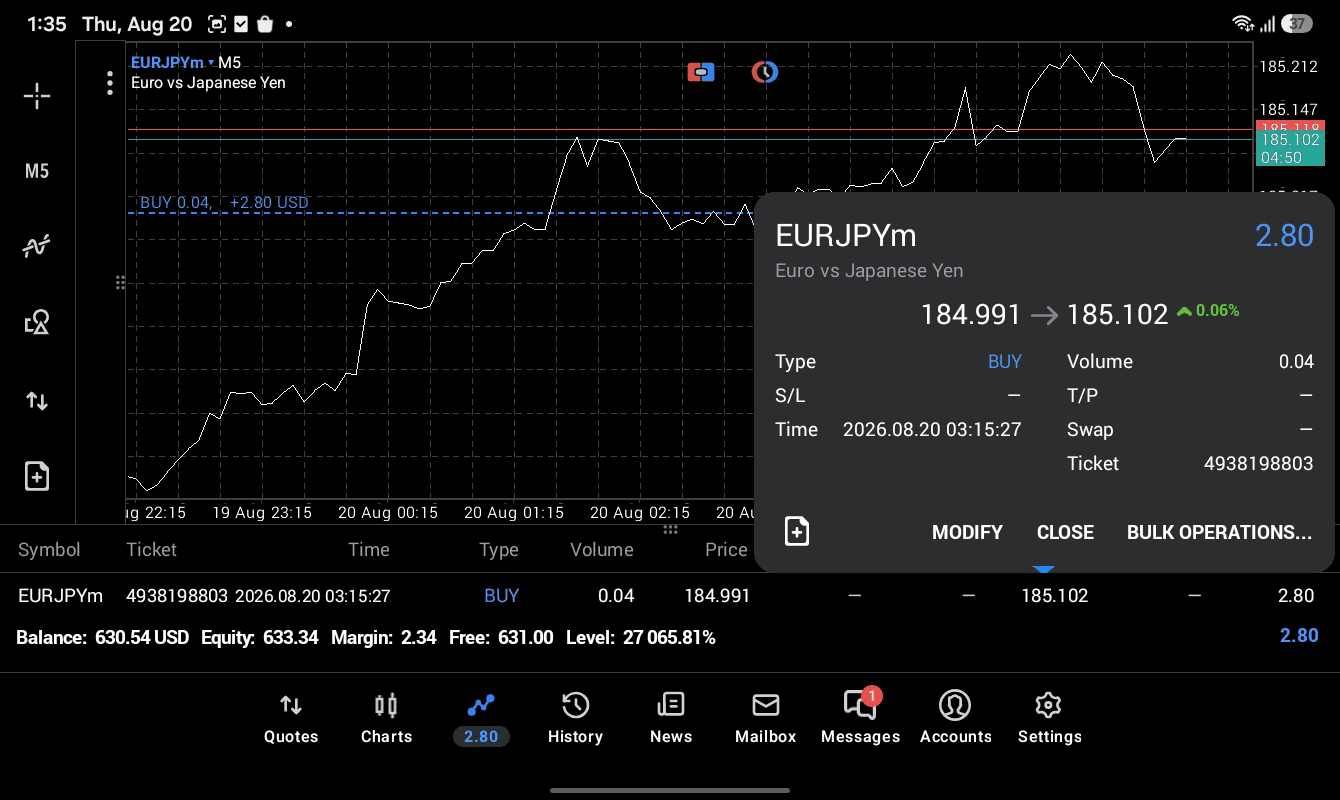
Task: Open the indicators icon in left sidebar
Action: pyautogui.click(x=37, y=246)
